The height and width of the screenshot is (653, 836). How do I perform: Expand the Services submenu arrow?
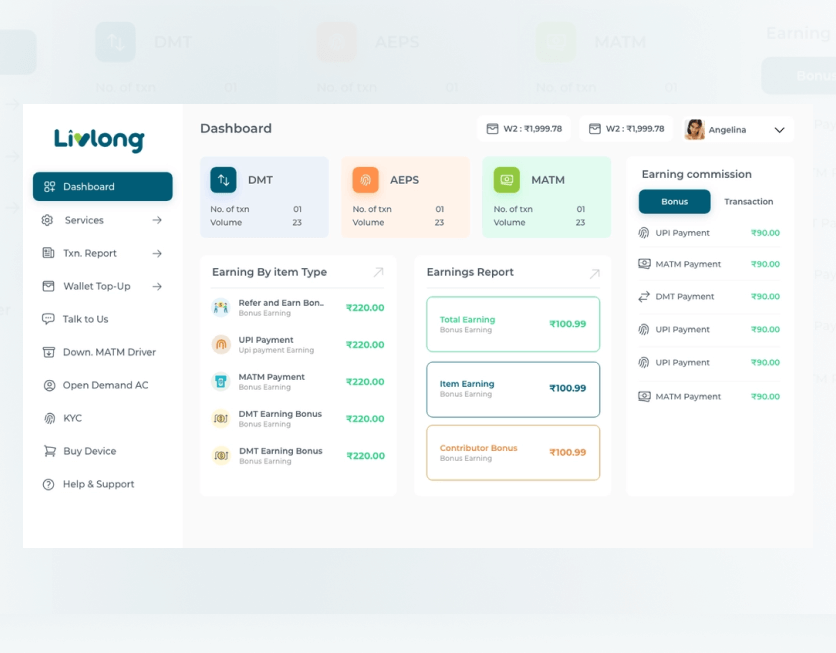coord(157,220)
